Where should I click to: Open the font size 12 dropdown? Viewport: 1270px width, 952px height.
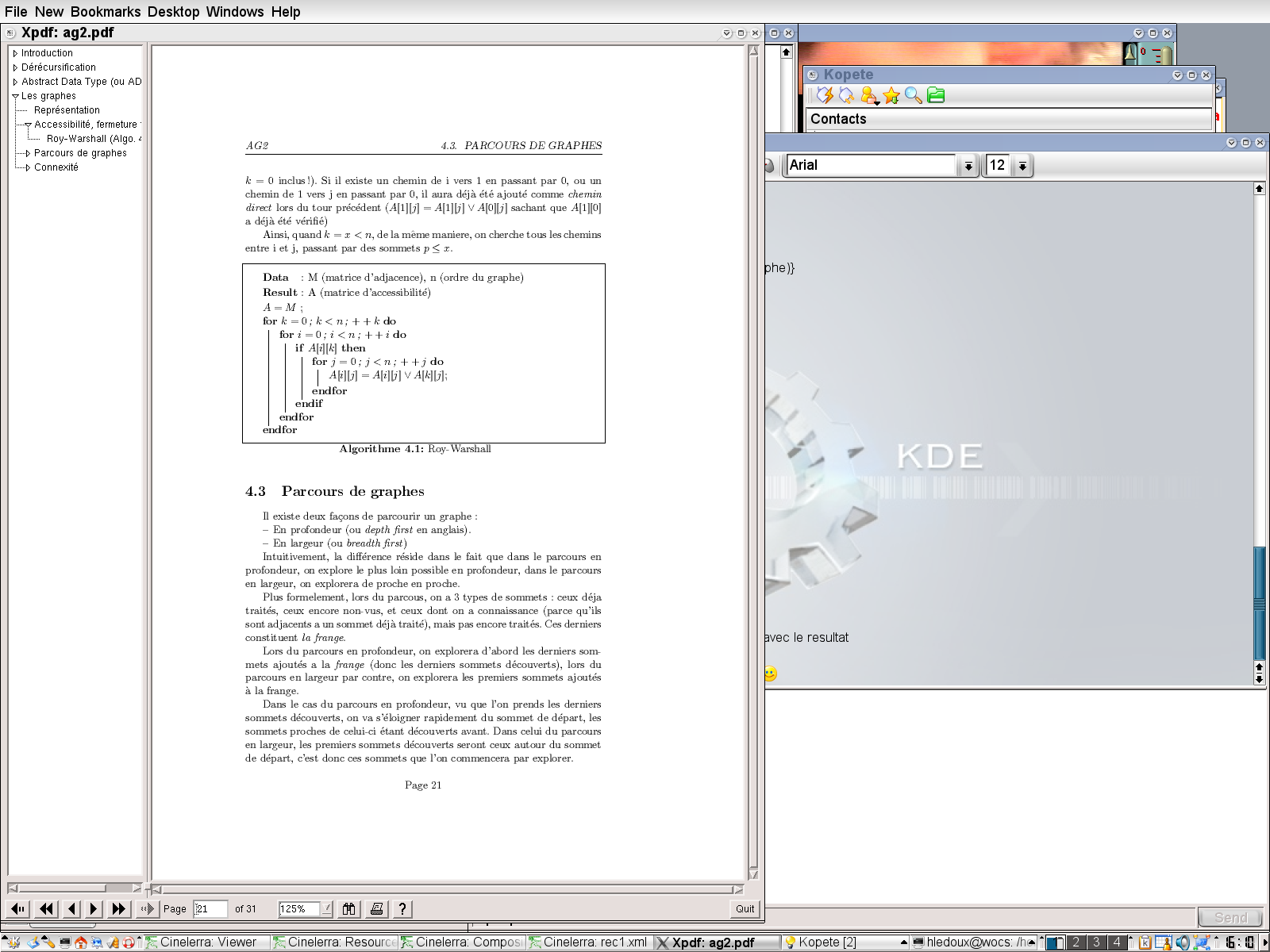pyautogui.click(x=1022, y=166)
